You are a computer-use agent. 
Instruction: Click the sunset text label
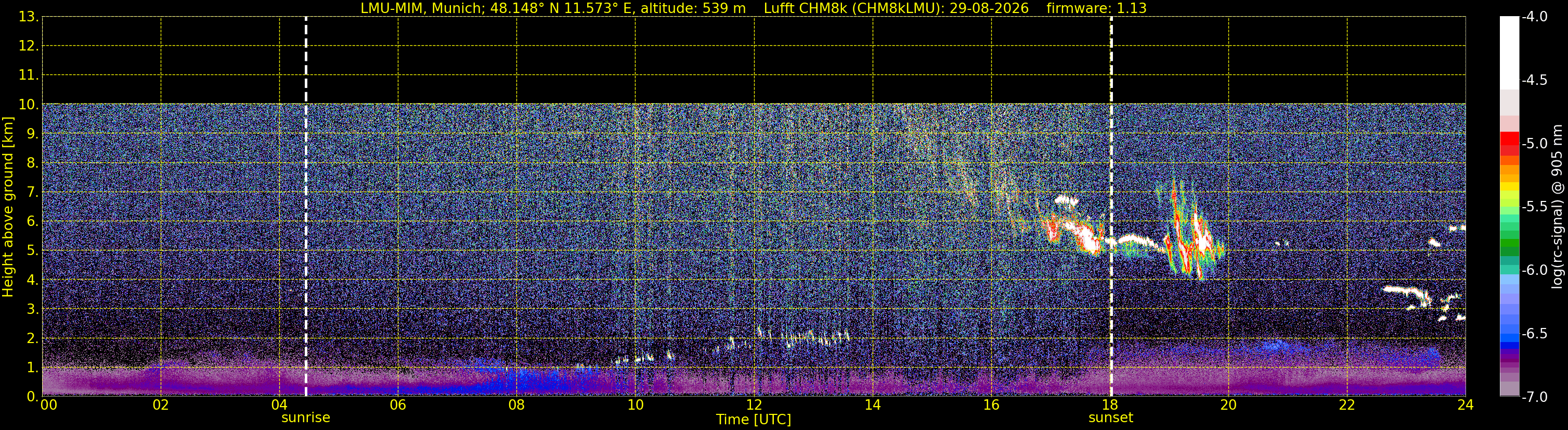[x=1111, y=418]
